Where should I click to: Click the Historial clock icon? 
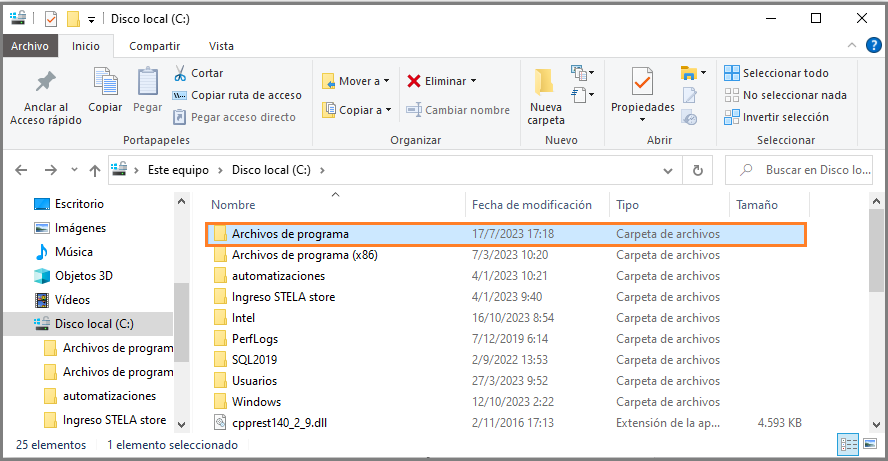(689, 118)
